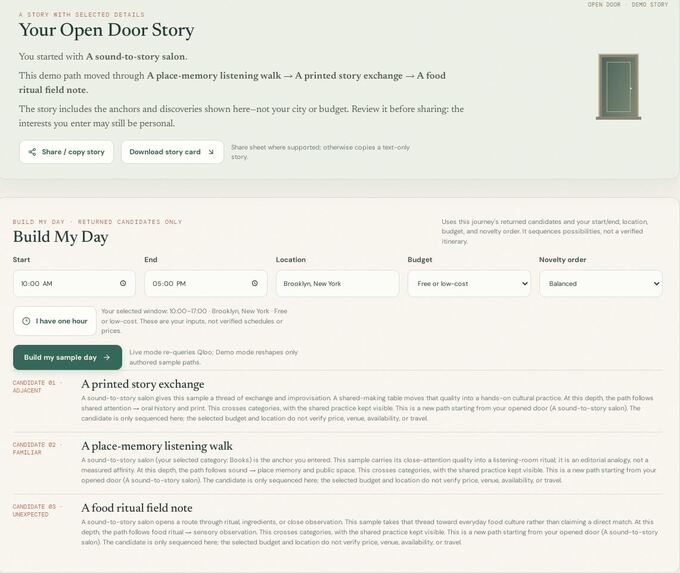Click the Start field label
680x573 pixels.
[x=21, y=259]
